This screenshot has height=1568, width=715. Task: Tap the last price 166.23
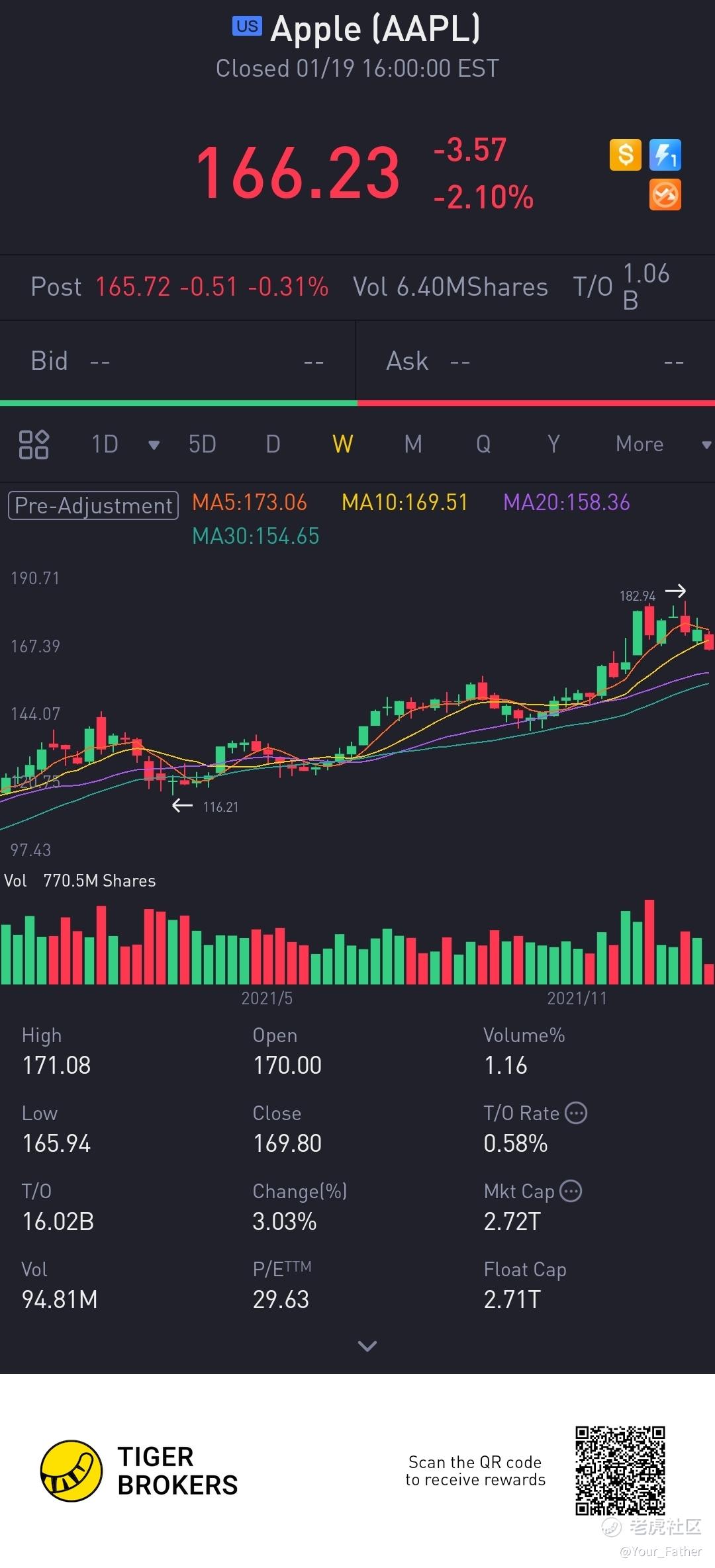pos(298,173)
